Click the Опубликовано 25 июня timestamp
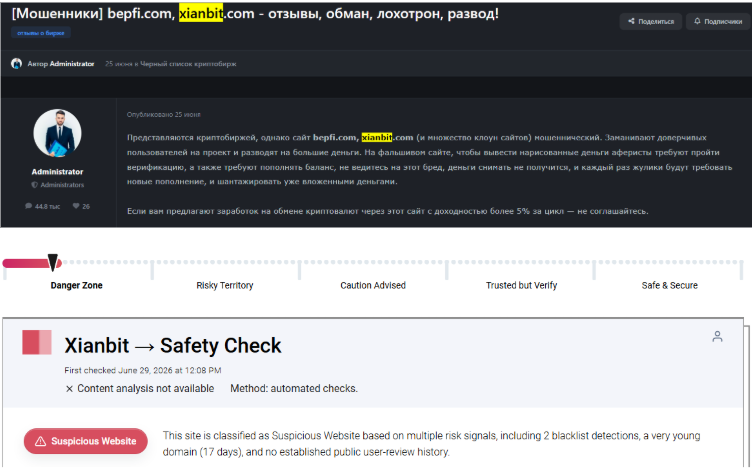The height and width of the screenshot is (473, 752). [164, 115]
